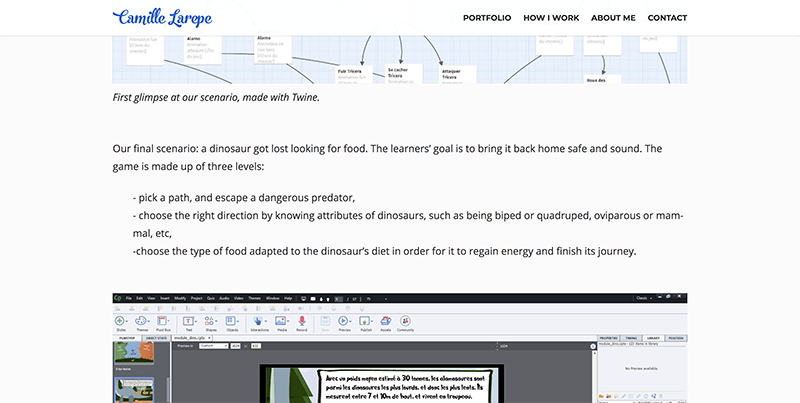Click the Assets icon in Captivate toolbar
800x403 pixels.
click(386, 321)
